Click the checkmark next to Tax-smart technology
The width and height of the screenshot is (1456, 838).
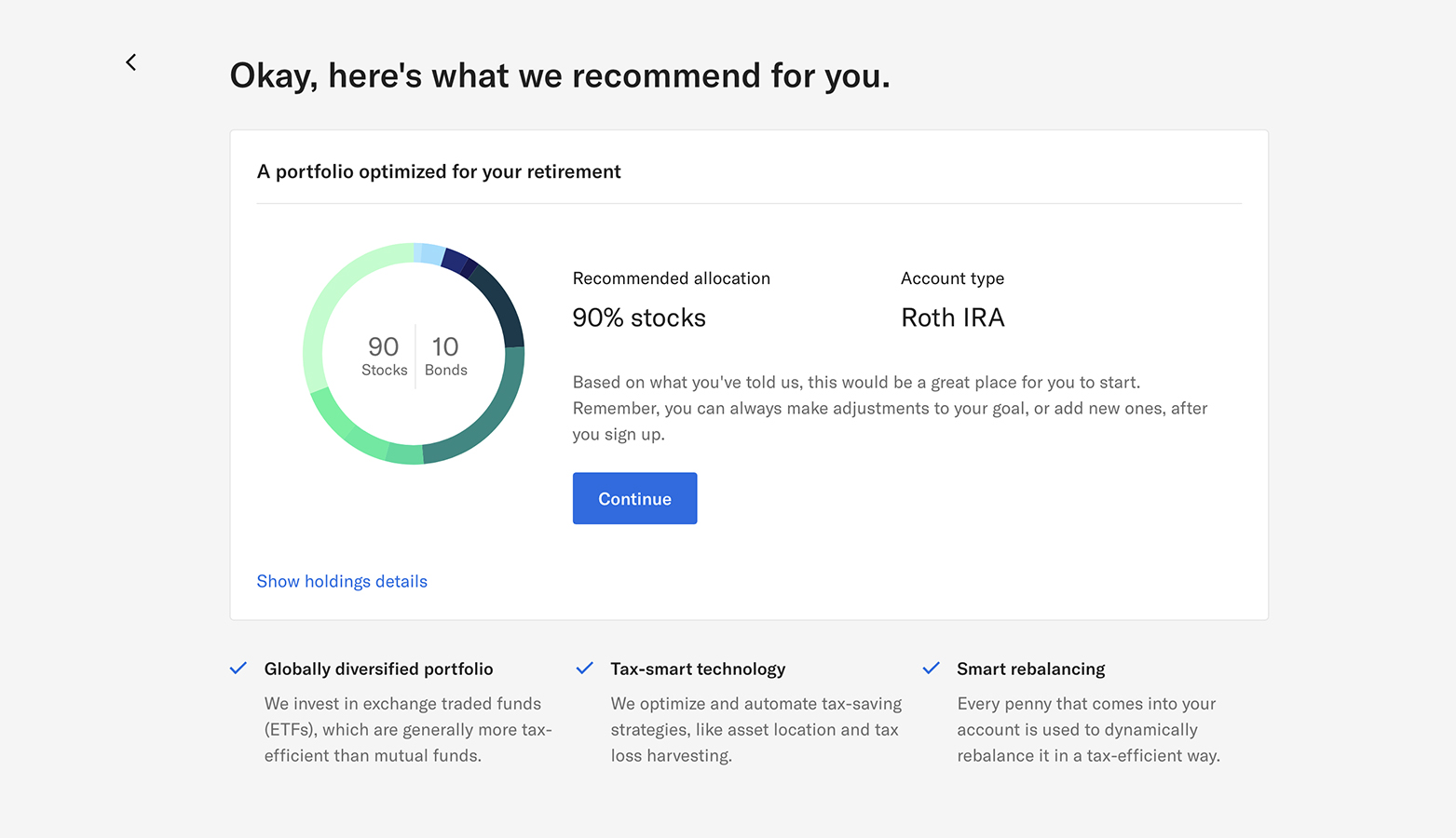coord(585,668)
